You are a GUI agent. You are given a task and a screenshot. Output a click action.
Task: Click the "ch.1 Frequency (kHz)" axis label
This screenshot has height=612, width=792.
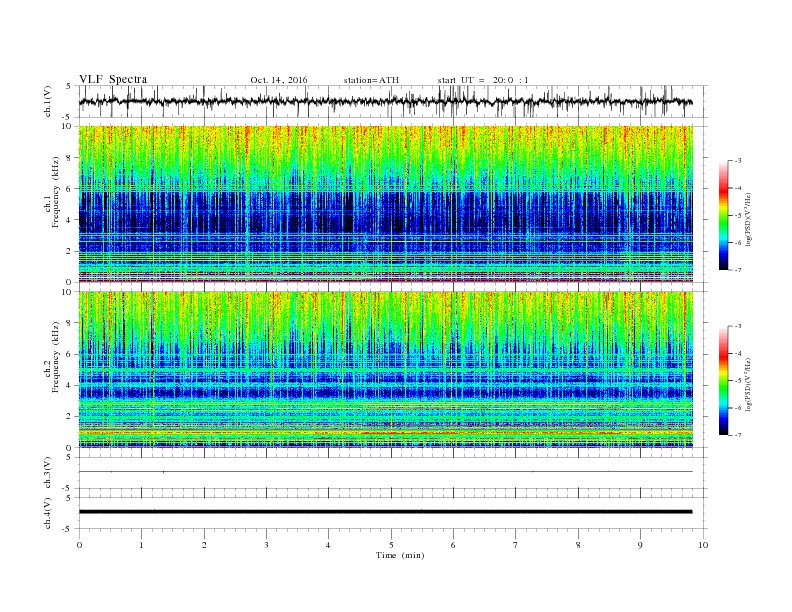tap(53, 192)
